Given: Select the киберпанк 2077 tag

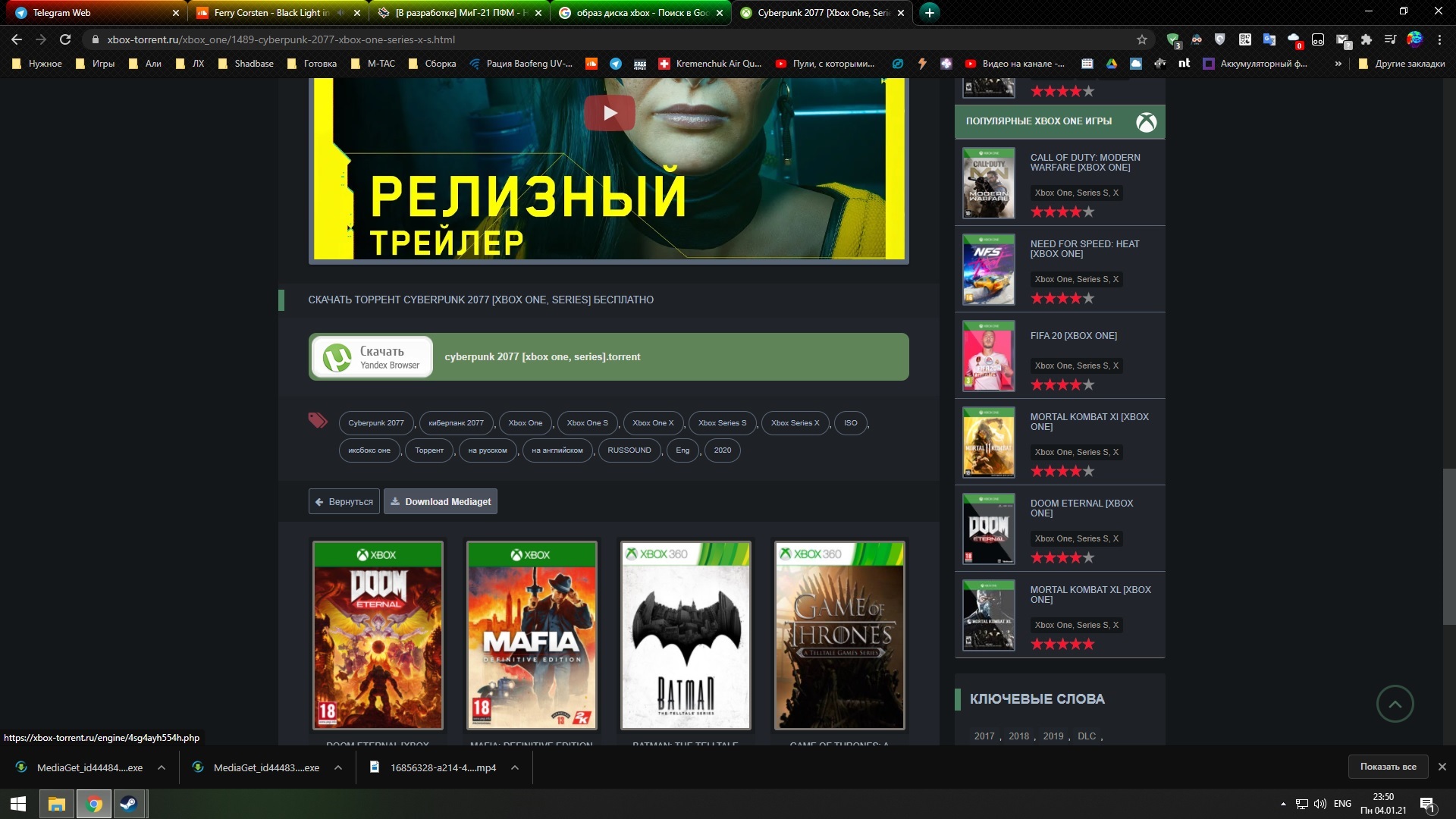Looking at the screenshot, I should tap(456, 423).
